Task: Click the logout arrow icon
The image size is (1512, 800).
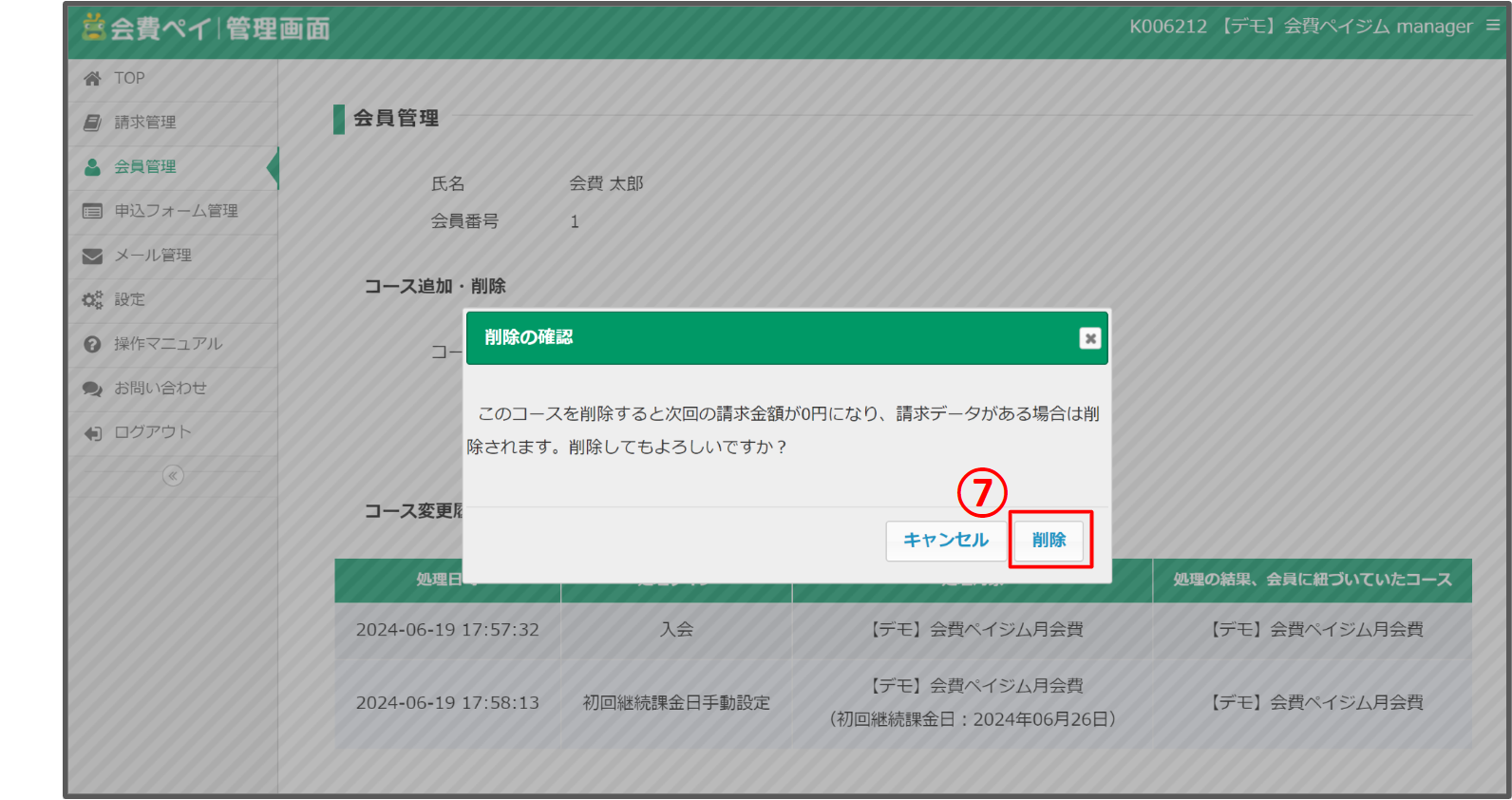Action: pos(92,433)
